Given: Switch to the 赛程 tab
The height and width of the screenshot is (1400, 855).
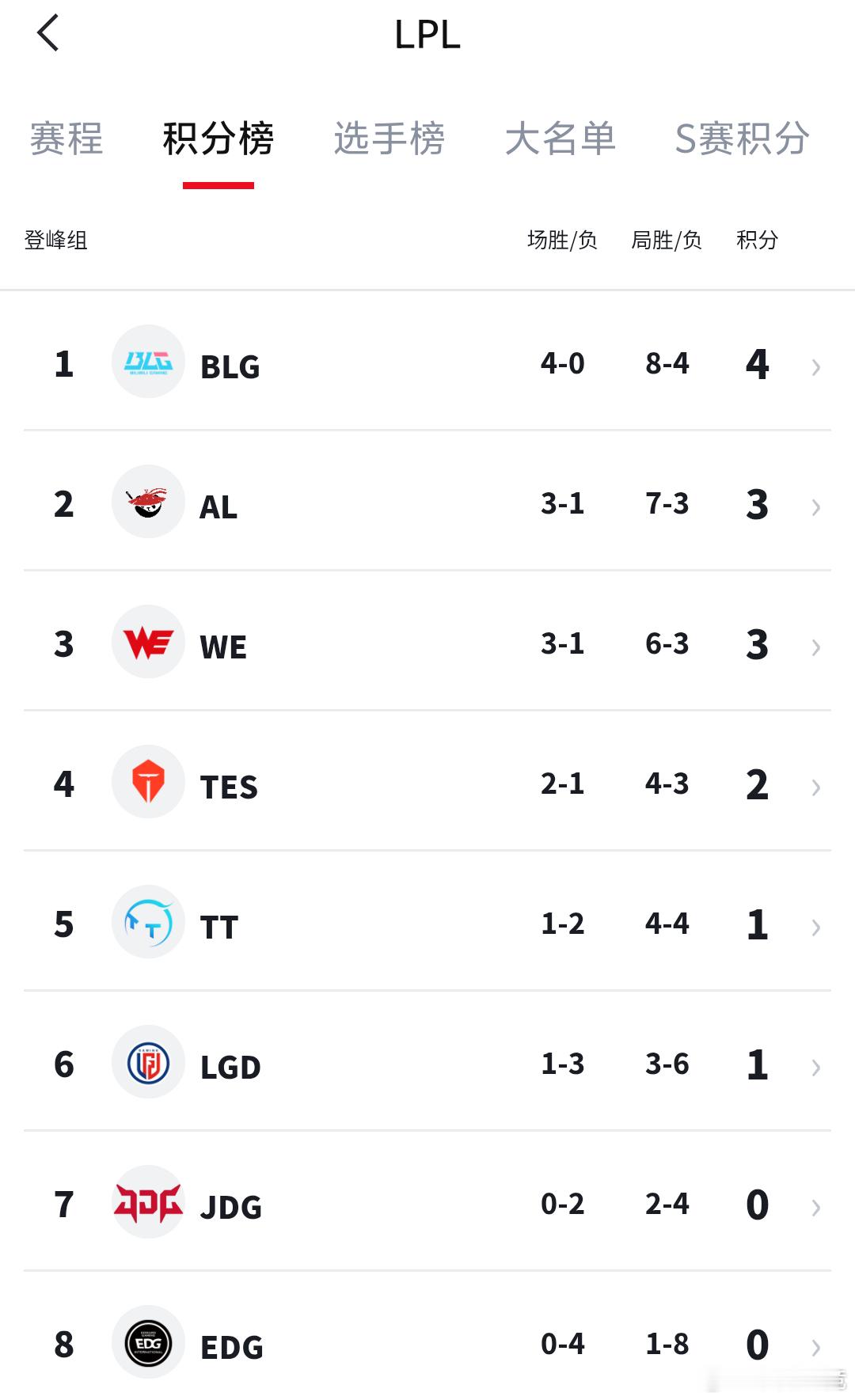Looking at the screenshot, I should [66, 138].
